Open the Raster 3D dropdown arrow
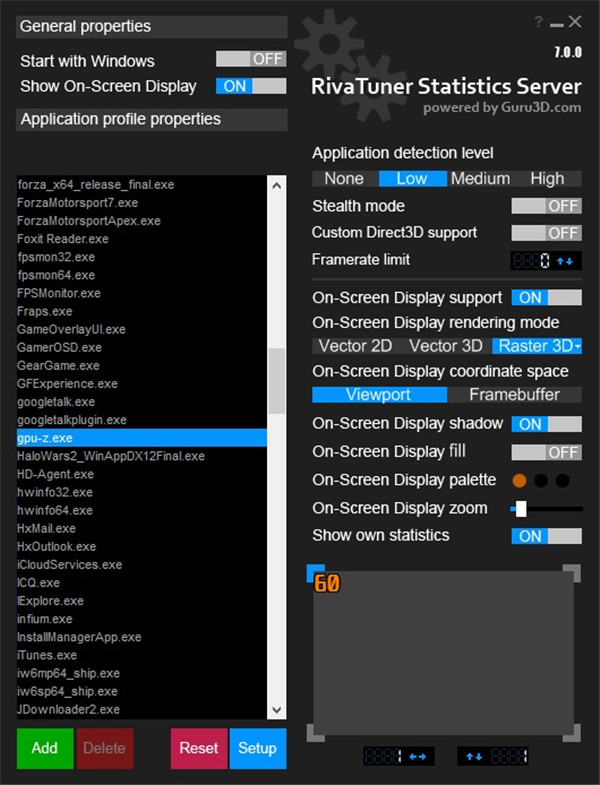The height and width of the screenshot is (785, 600). point(578,347)
